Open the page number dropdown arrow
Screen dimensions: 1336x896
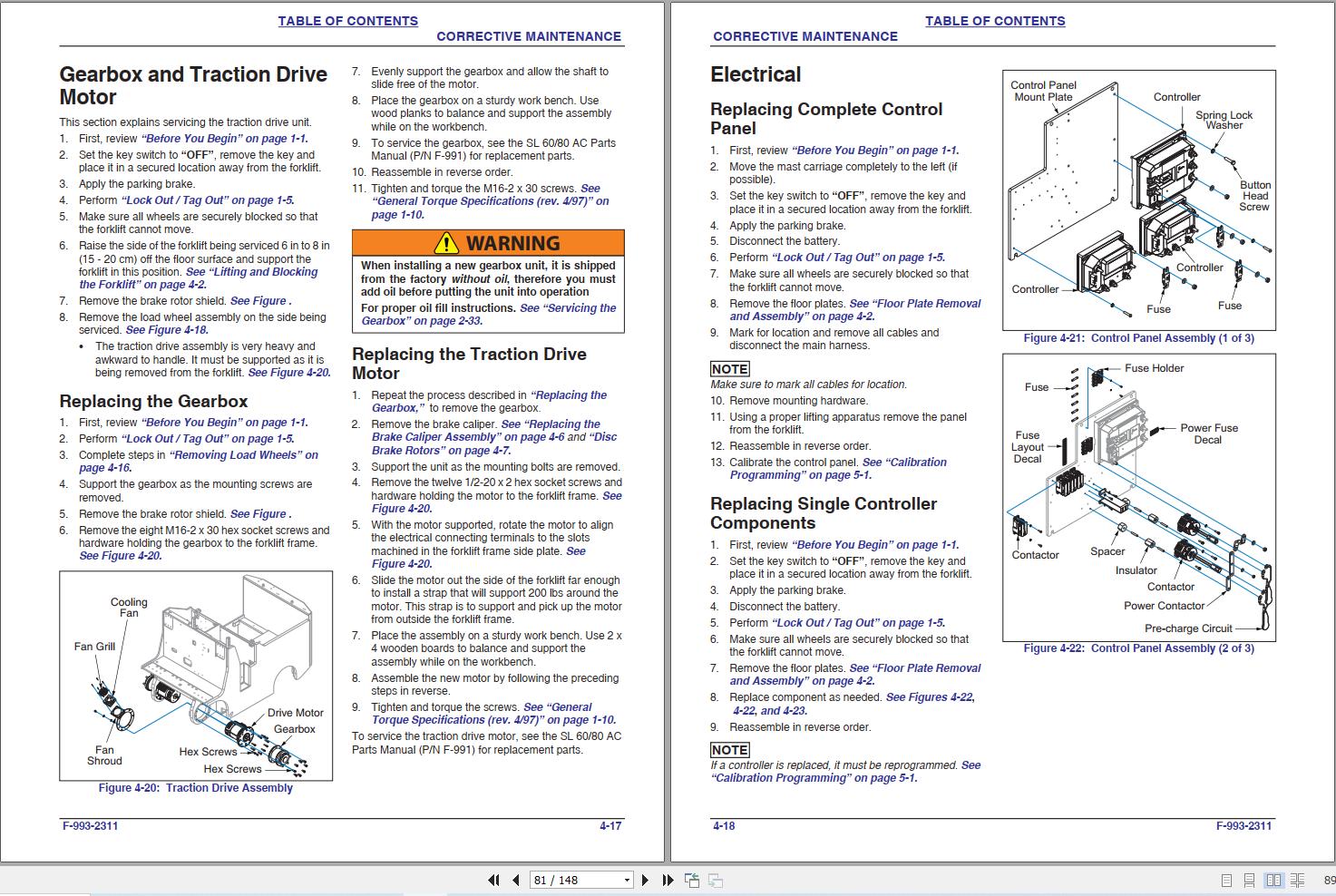click(627, 880)
